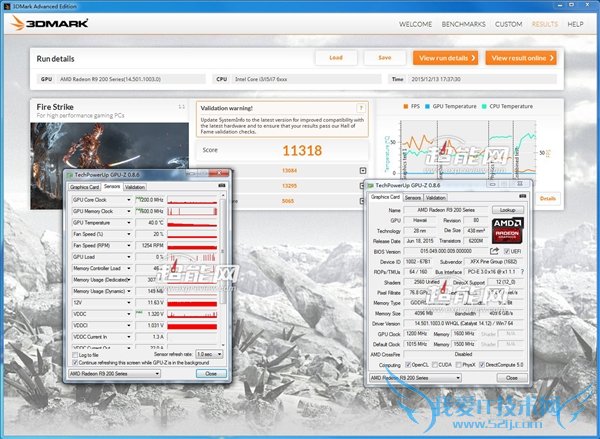
Task: Click the 3DMark logo in the header
Action: 49,24
